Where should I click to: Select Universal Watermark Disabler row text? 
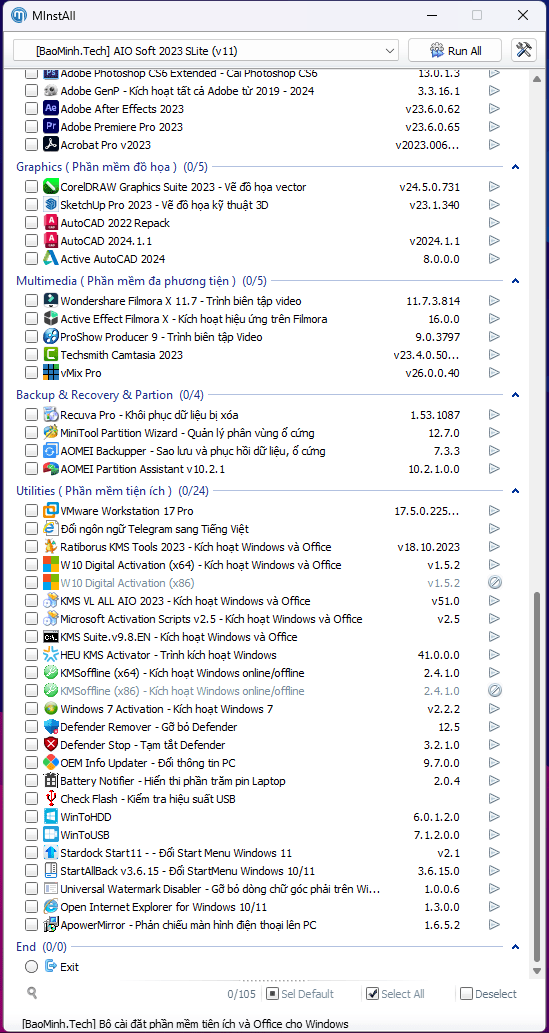pyautogui.click(x=220, y=889)
